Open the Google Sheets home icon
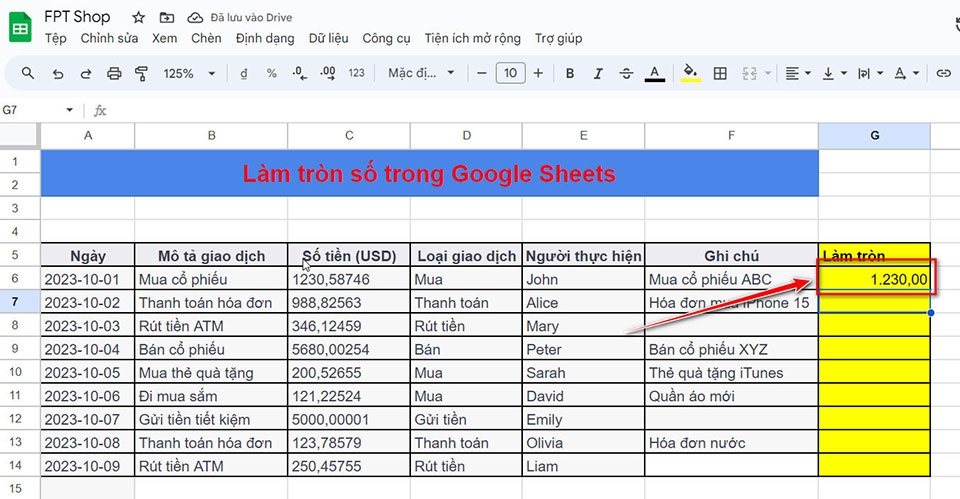960x499 pixels. point(20,28)
